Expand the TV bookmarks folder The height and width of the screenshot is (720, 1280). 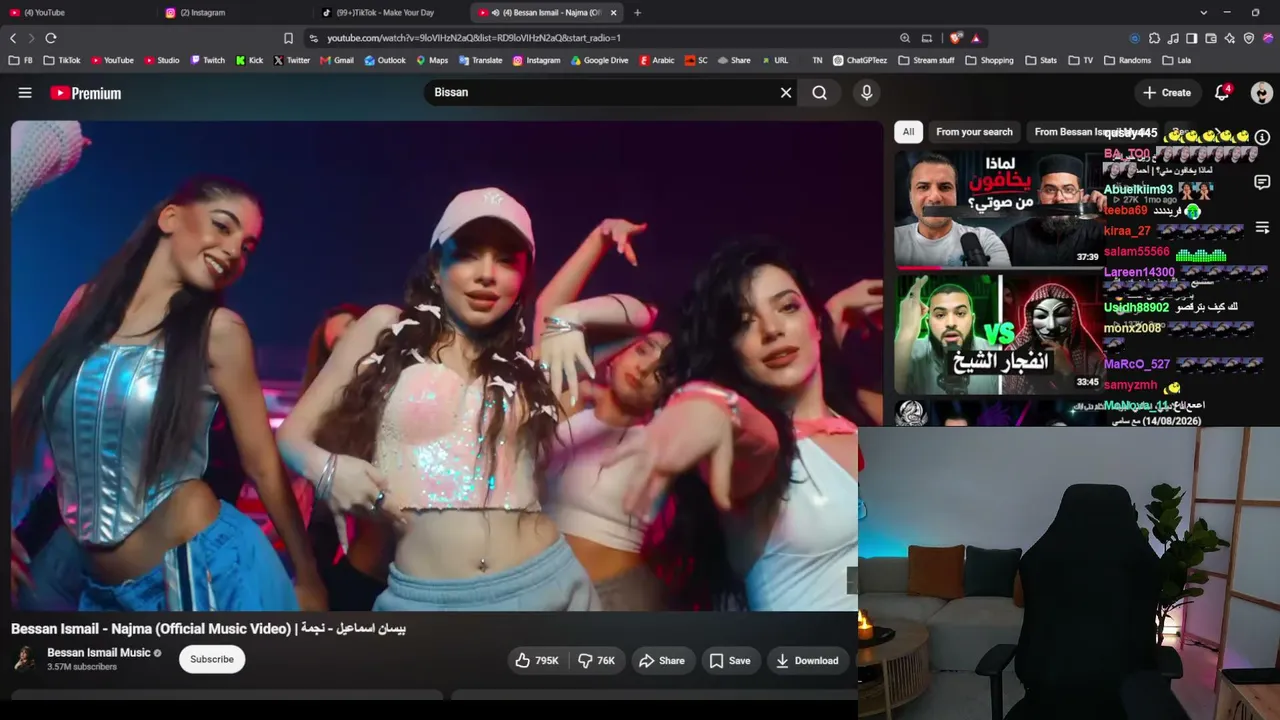point(1081,60)
